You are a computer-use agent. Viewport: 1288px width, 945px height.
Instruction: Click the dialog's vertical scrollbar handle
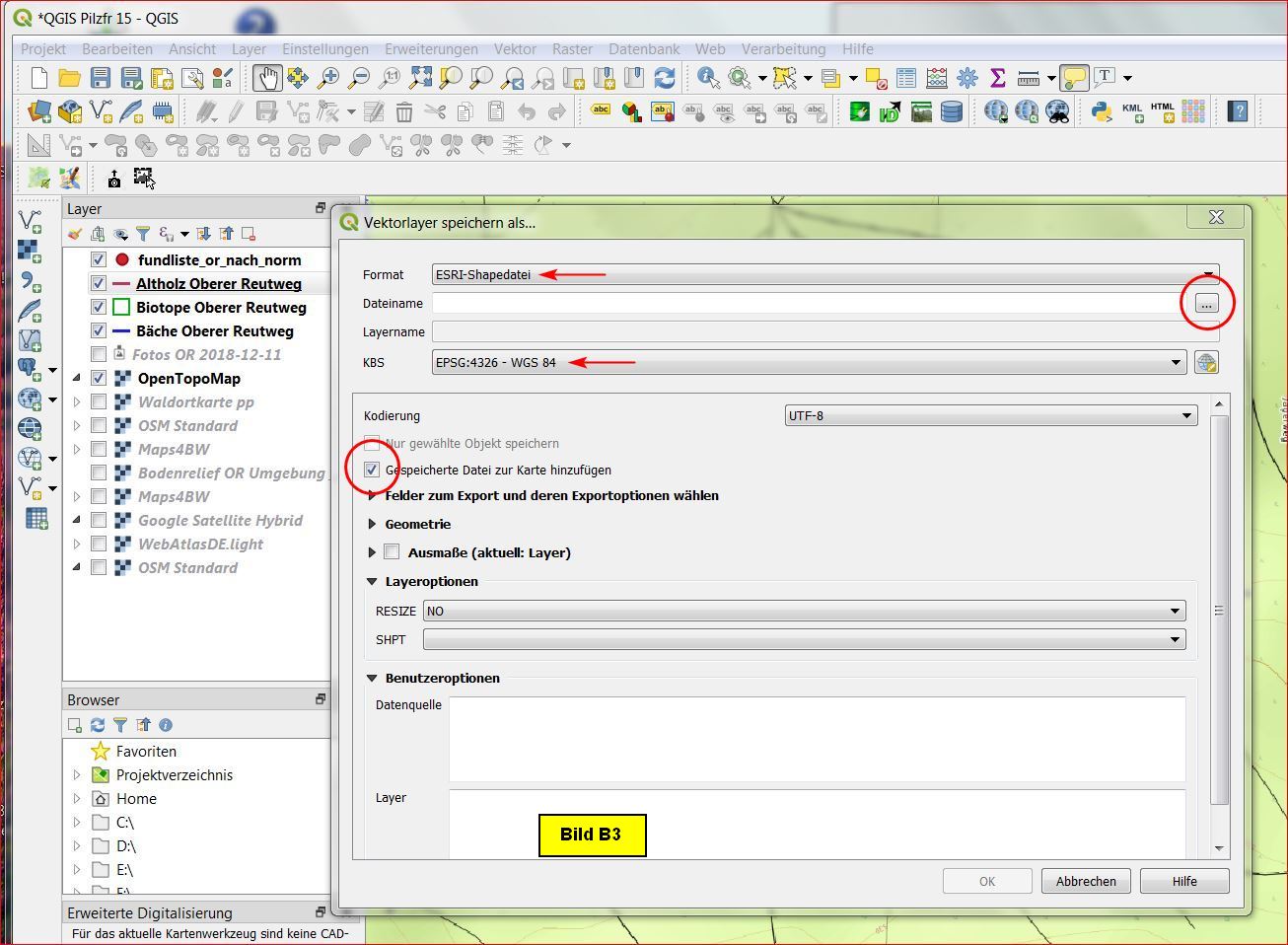point(1219,611)
